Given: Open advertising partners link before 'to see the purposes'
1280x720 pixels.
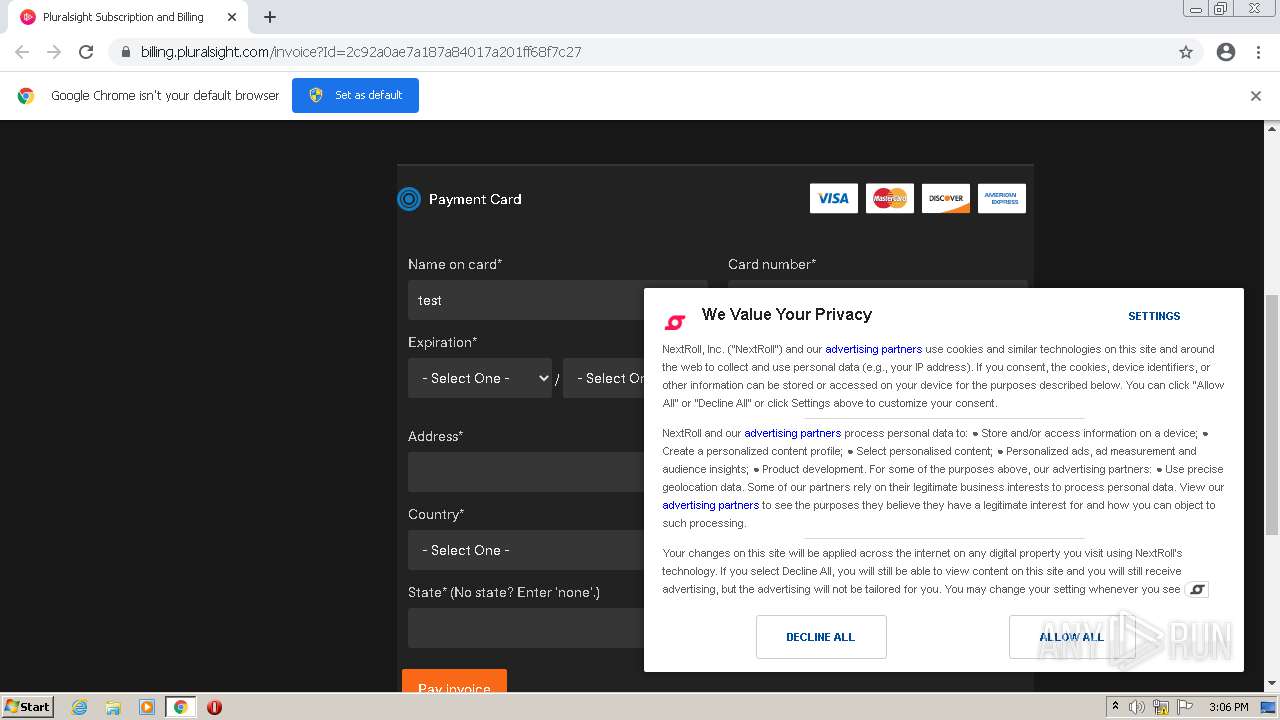Looking at the screenshot, I should pos(710,505).
